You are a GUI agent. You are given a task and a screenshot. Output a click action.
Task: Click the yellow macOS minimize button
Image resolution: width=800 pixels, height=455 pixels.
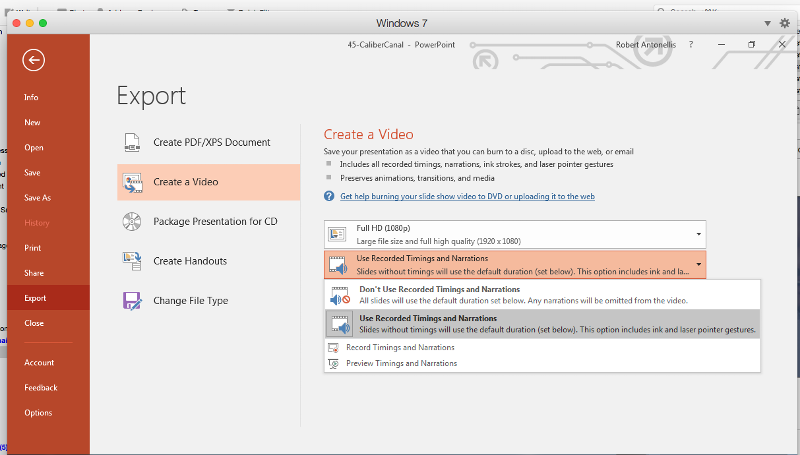[x=30, y=23]
